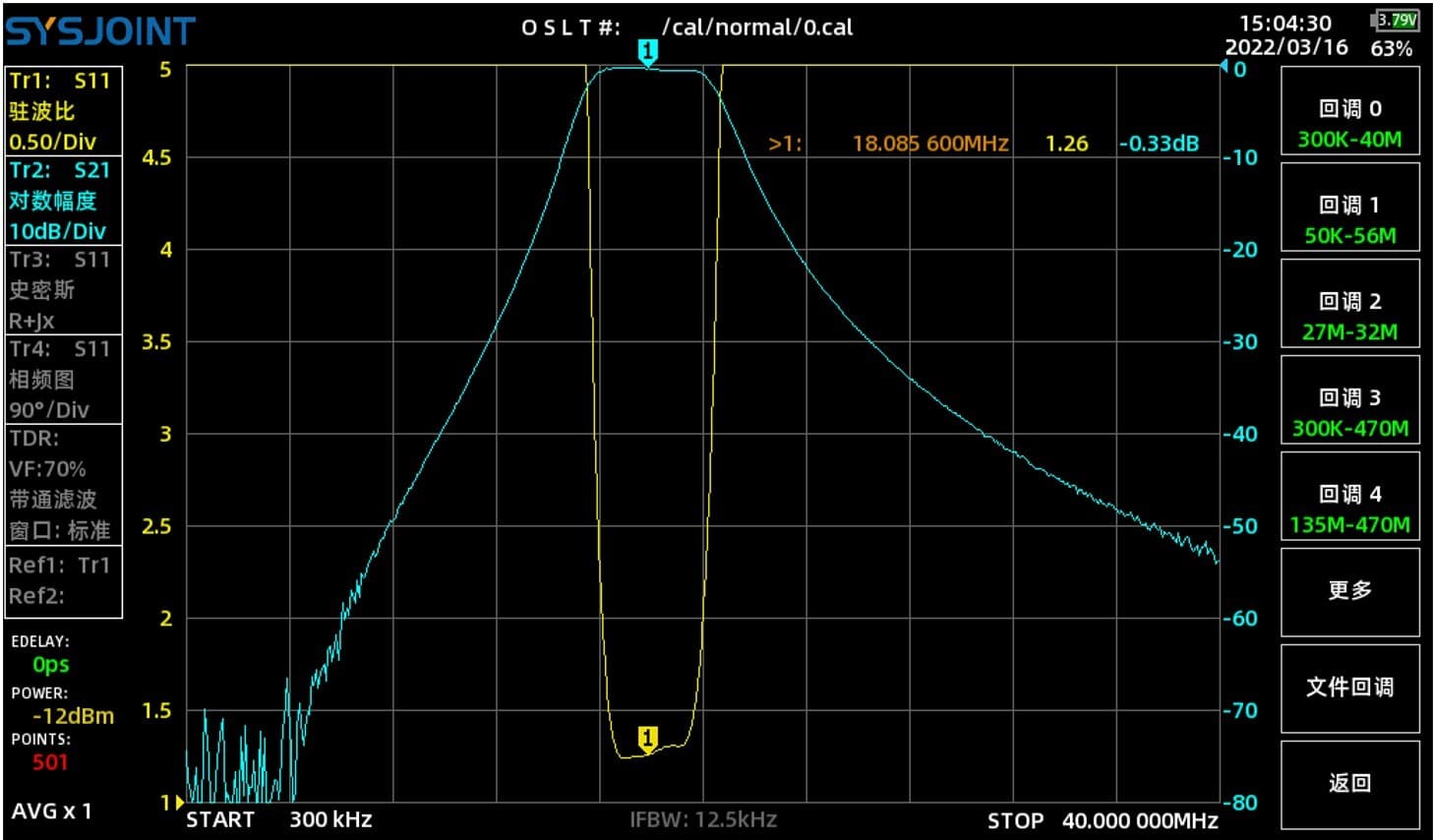Click the yellow marker 1 on S11 trace
Image resolution: width=1433 pixels, height=840 pixels.
tap(647, 739)
